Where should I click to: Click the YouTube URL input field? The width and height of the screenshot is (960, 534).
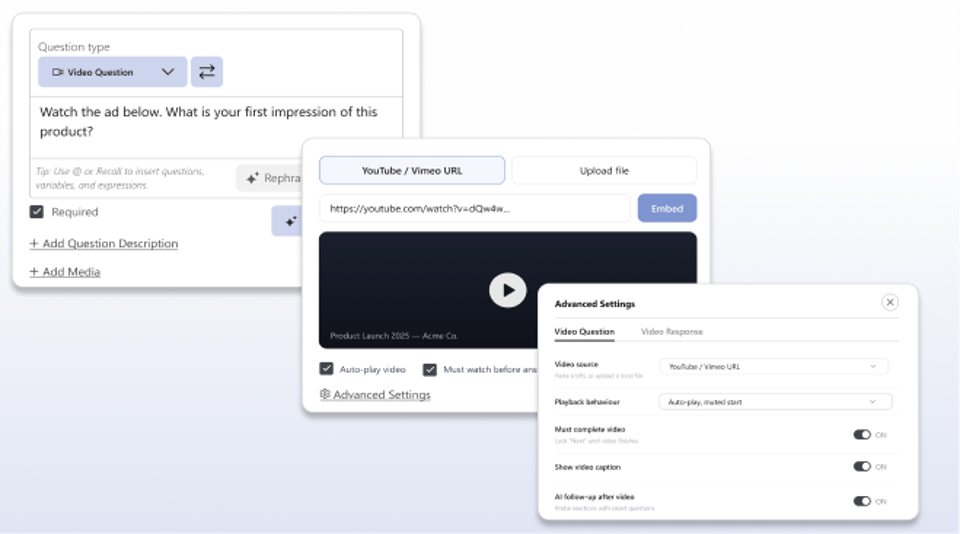[x=474, y=208]
